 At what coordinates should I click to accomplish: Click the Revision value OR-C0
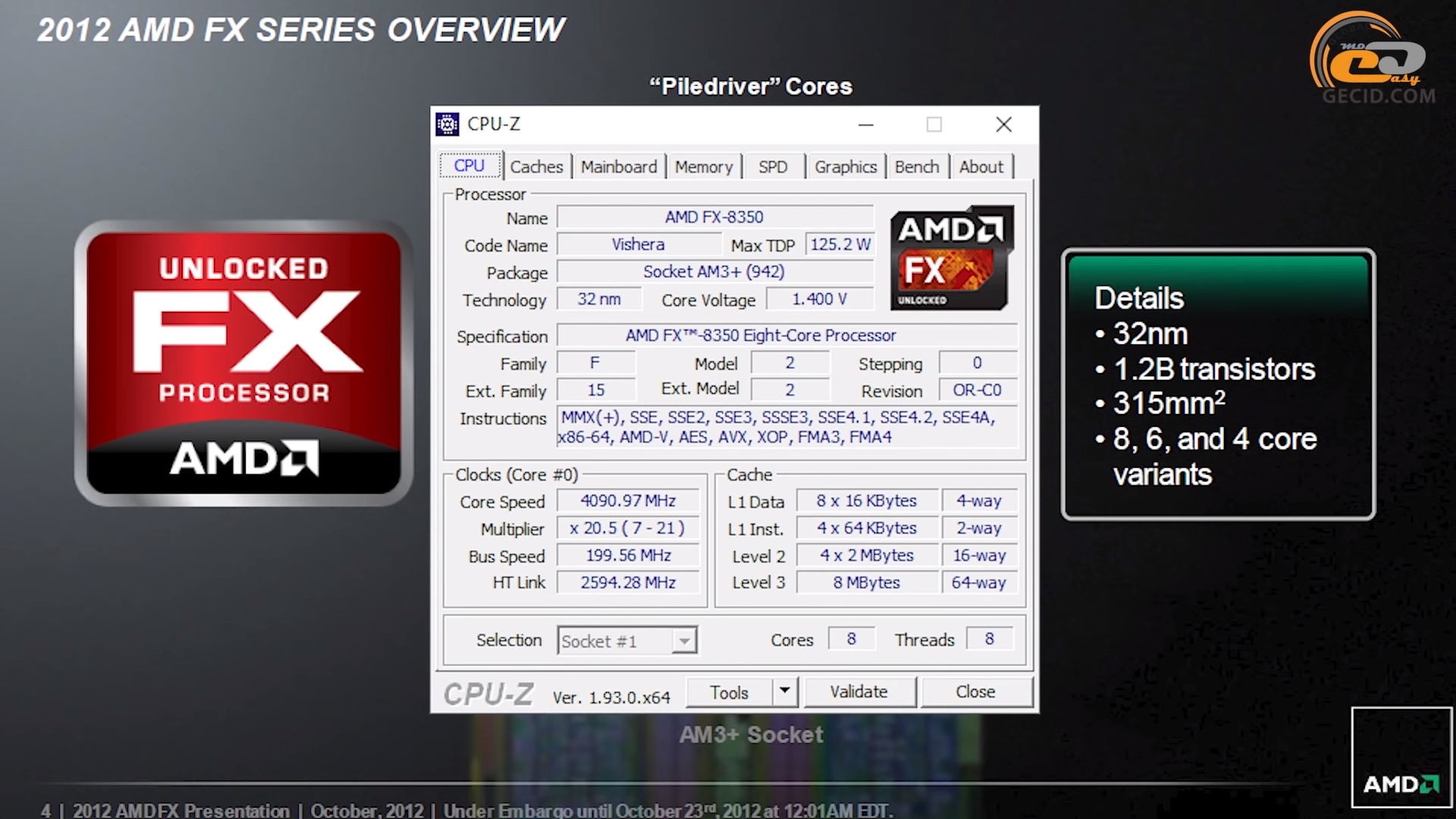(x=977, y=390)
